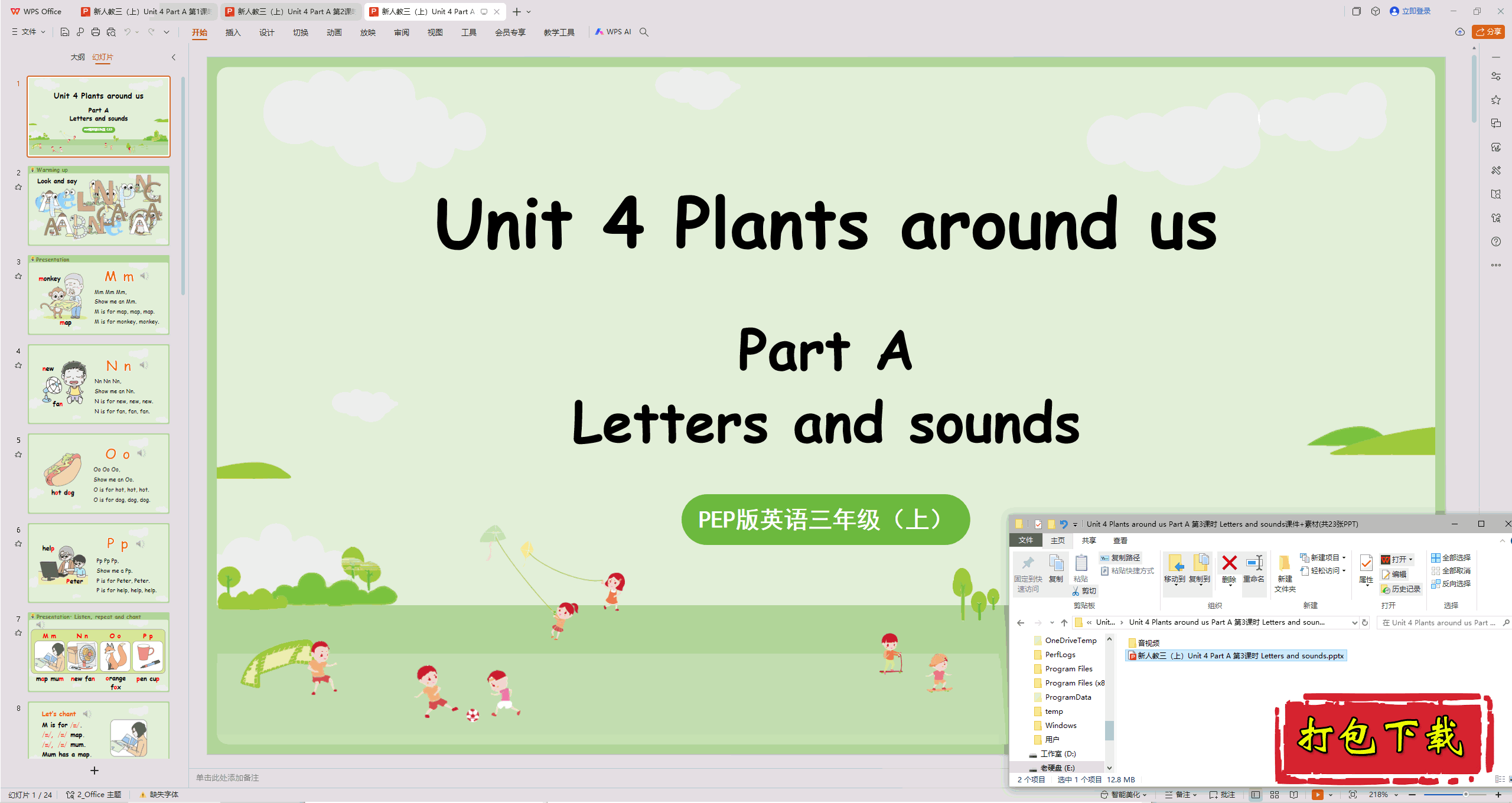Viewport: 1512px width, 803px height.
Task: Switch to 大纲 outline view
Action: pos(77,57)
